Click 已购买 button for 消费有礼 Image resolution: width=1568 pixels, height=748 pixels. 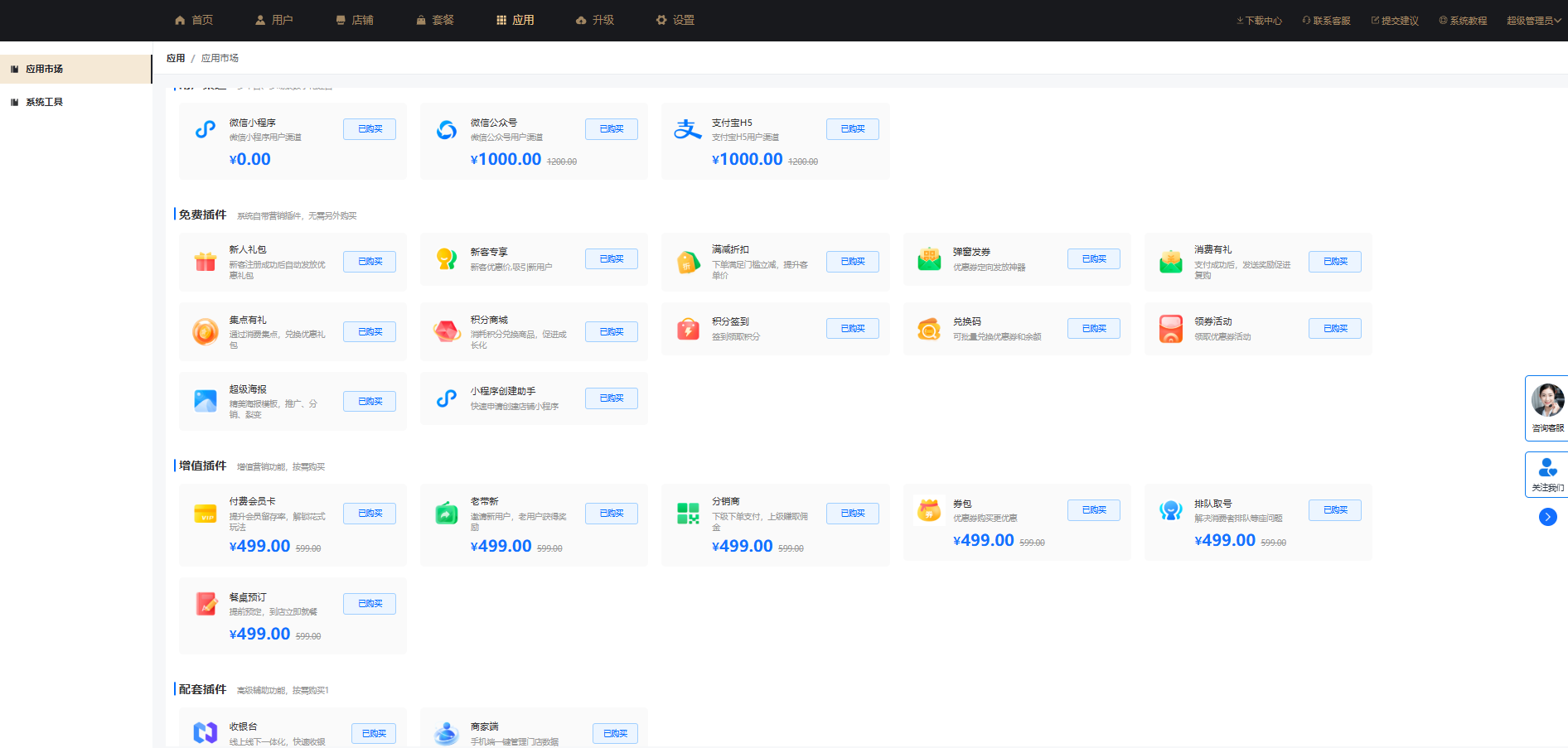(x=1335, y=261)
